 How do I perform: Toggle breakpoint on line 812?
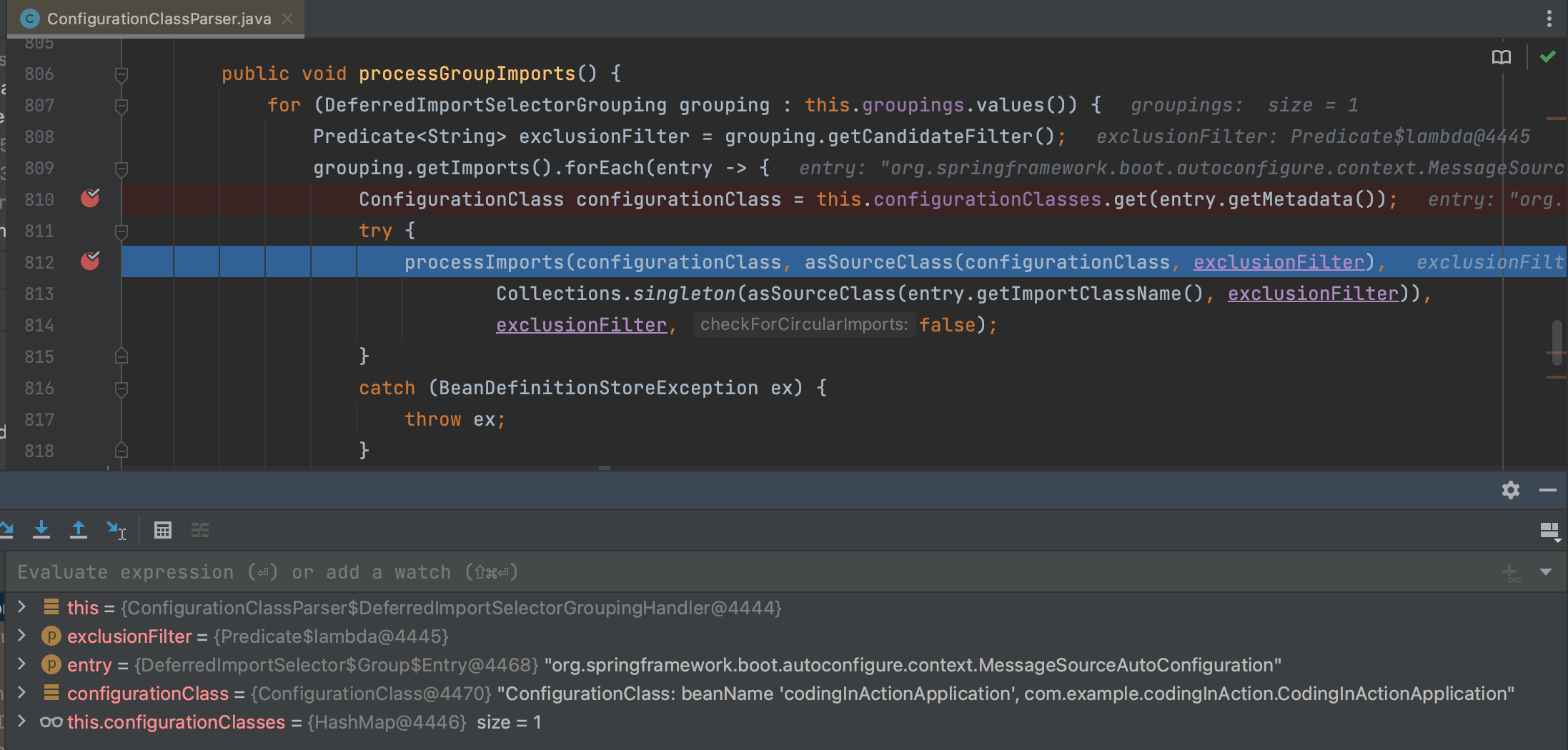coord(90,261)
